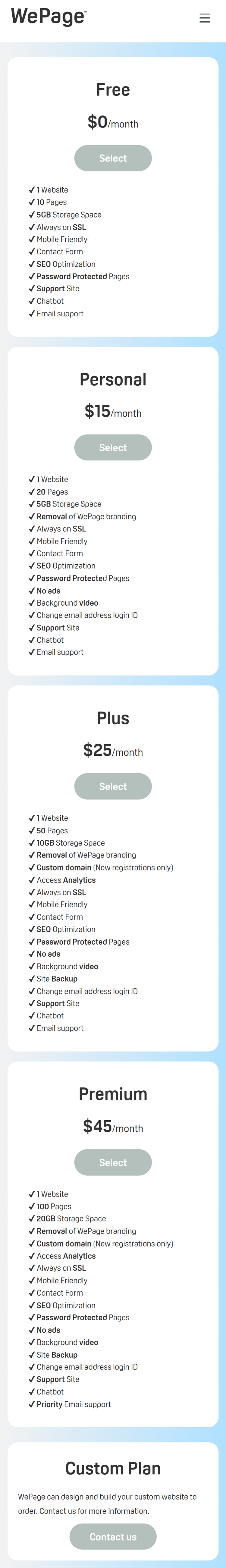Select the Free plan

tap(113, 158)
